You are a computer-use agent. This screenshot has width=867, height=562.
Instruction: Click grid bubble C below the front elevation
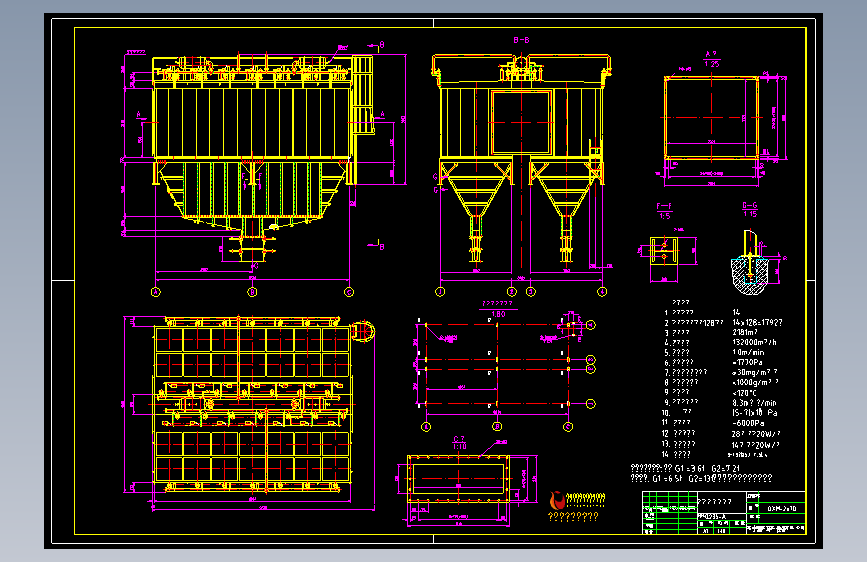pos(349,292)
